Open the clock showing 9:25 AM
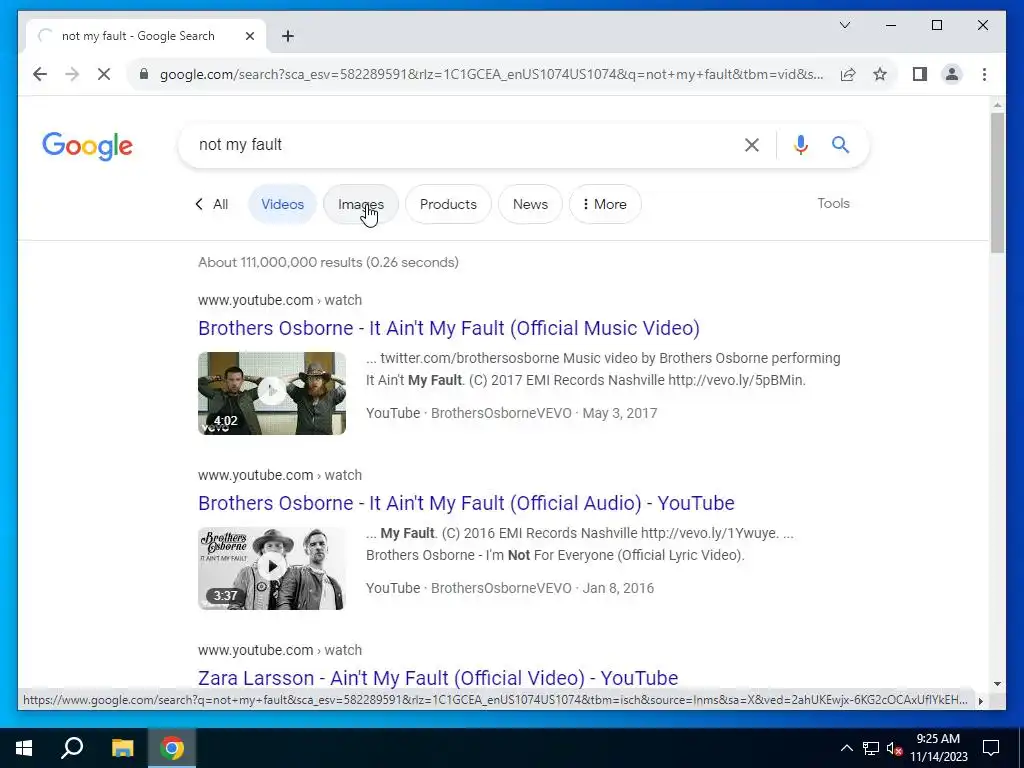This screenshot has height=768, width=1024. pyautogui.click(x=938, y=748)
